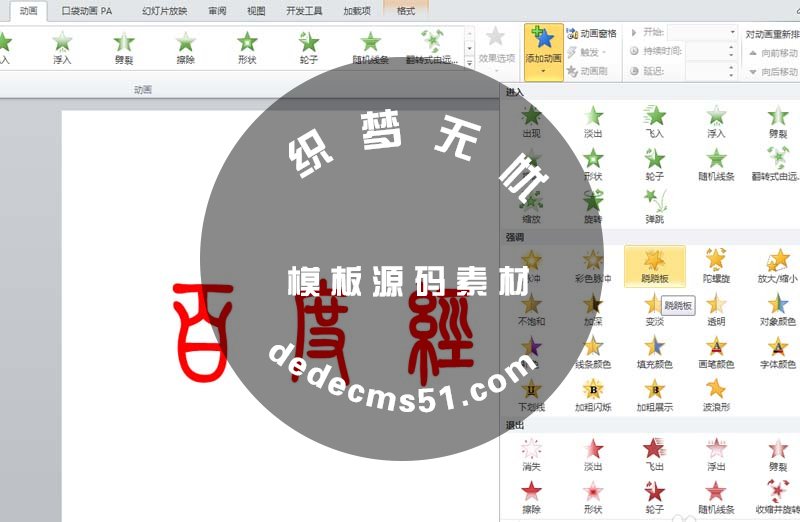Choose 劈裂 in the 进入 dropdown section

pyautogui.click(x=778, y=121)
